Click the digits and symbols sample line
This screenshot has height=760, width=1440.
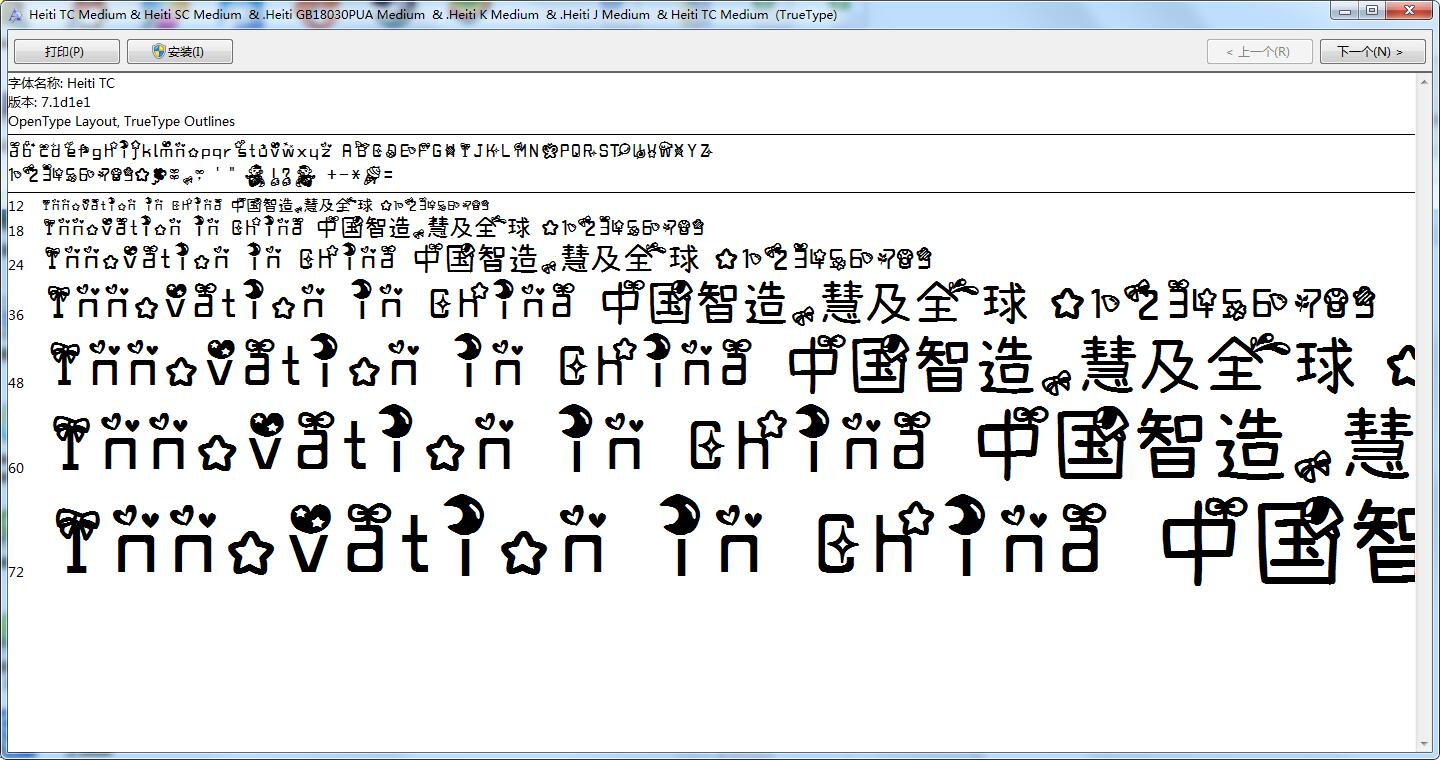[x=200, y=175]
